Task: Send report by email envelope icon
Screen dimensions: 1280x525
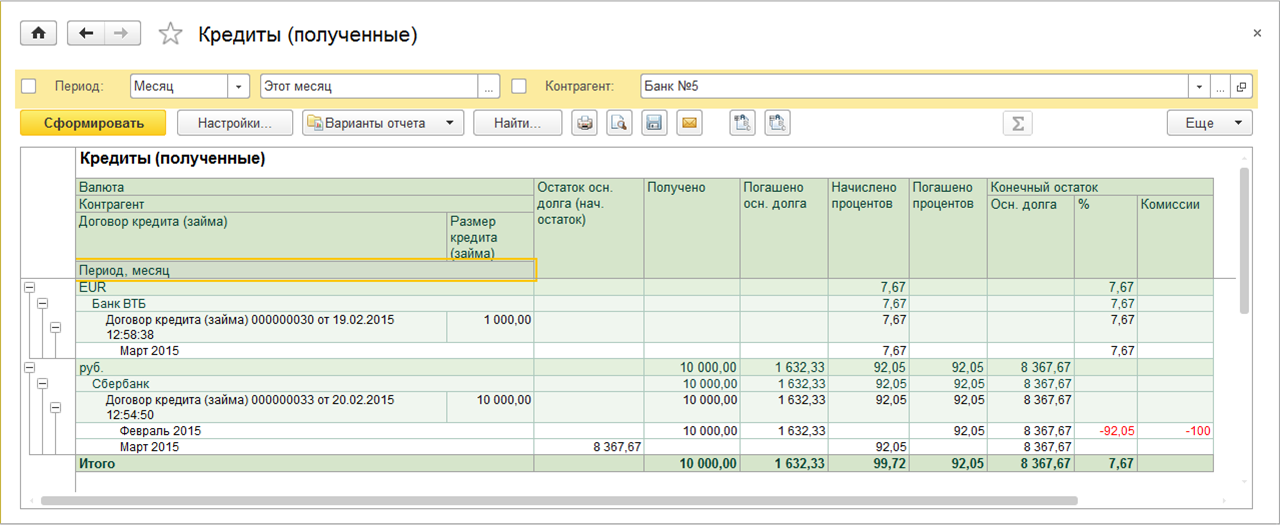Action: pos(689,123)
